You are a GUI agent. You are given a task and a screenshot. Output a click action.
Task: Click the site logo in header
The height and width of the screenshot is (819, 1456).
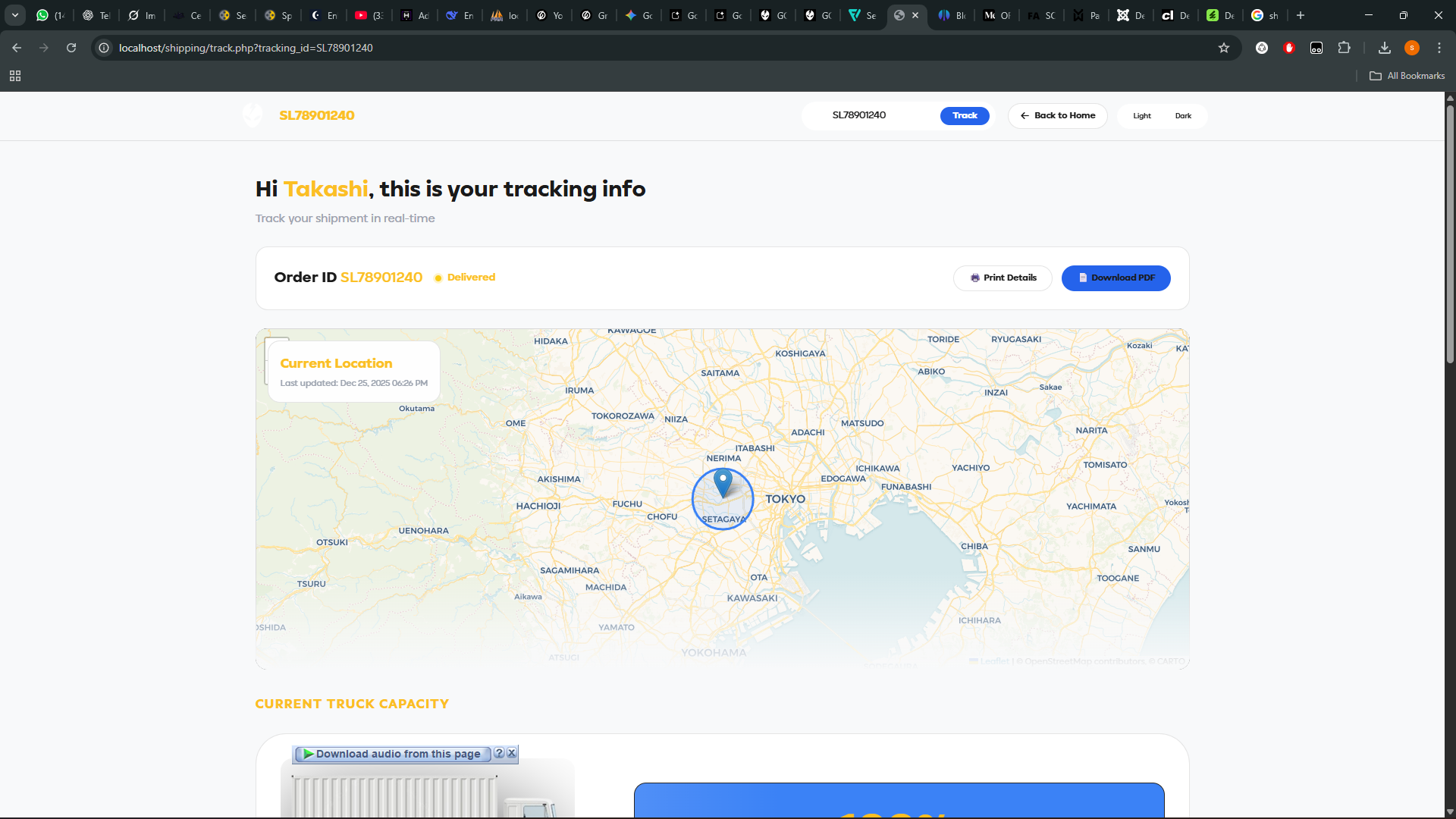point(253,115)
